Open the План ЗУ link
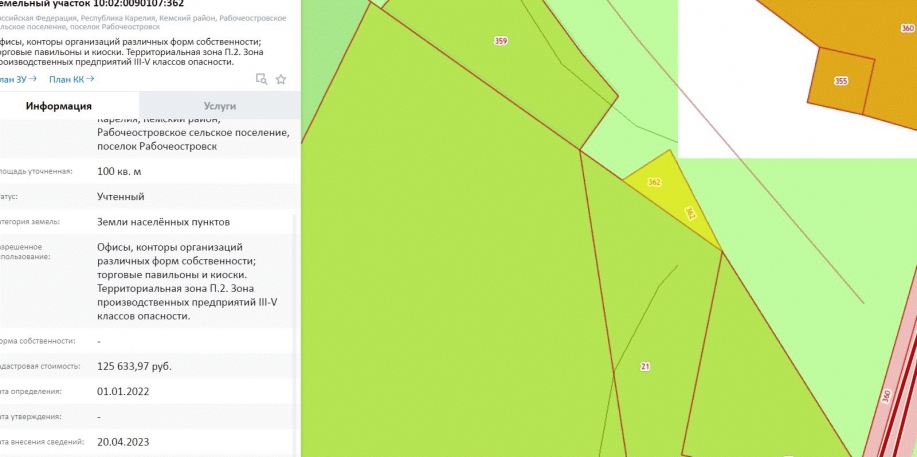Screen dimensions: 917x457 pos(16,79)
